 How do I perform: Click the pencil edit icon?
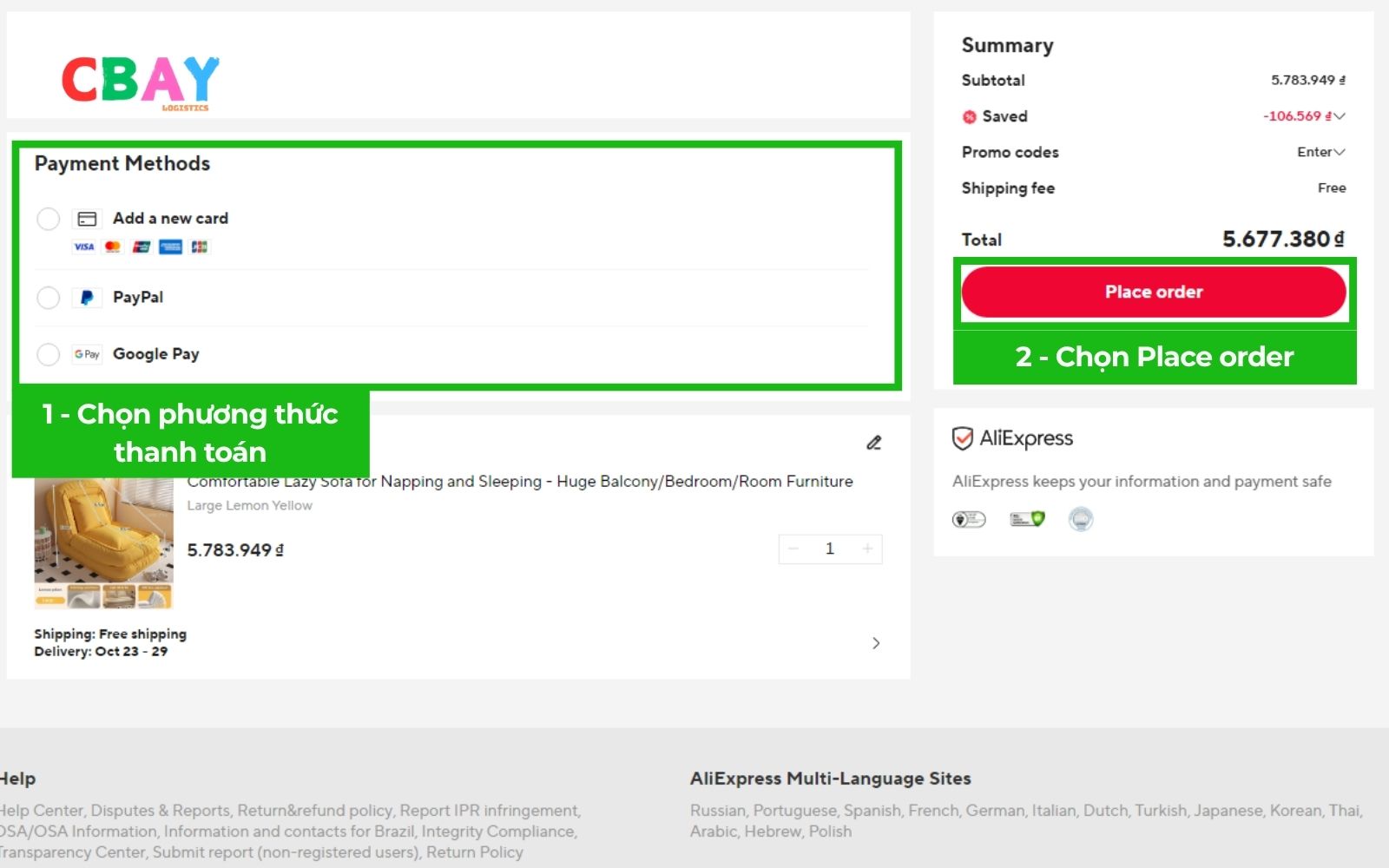click(x=874, y=443)
